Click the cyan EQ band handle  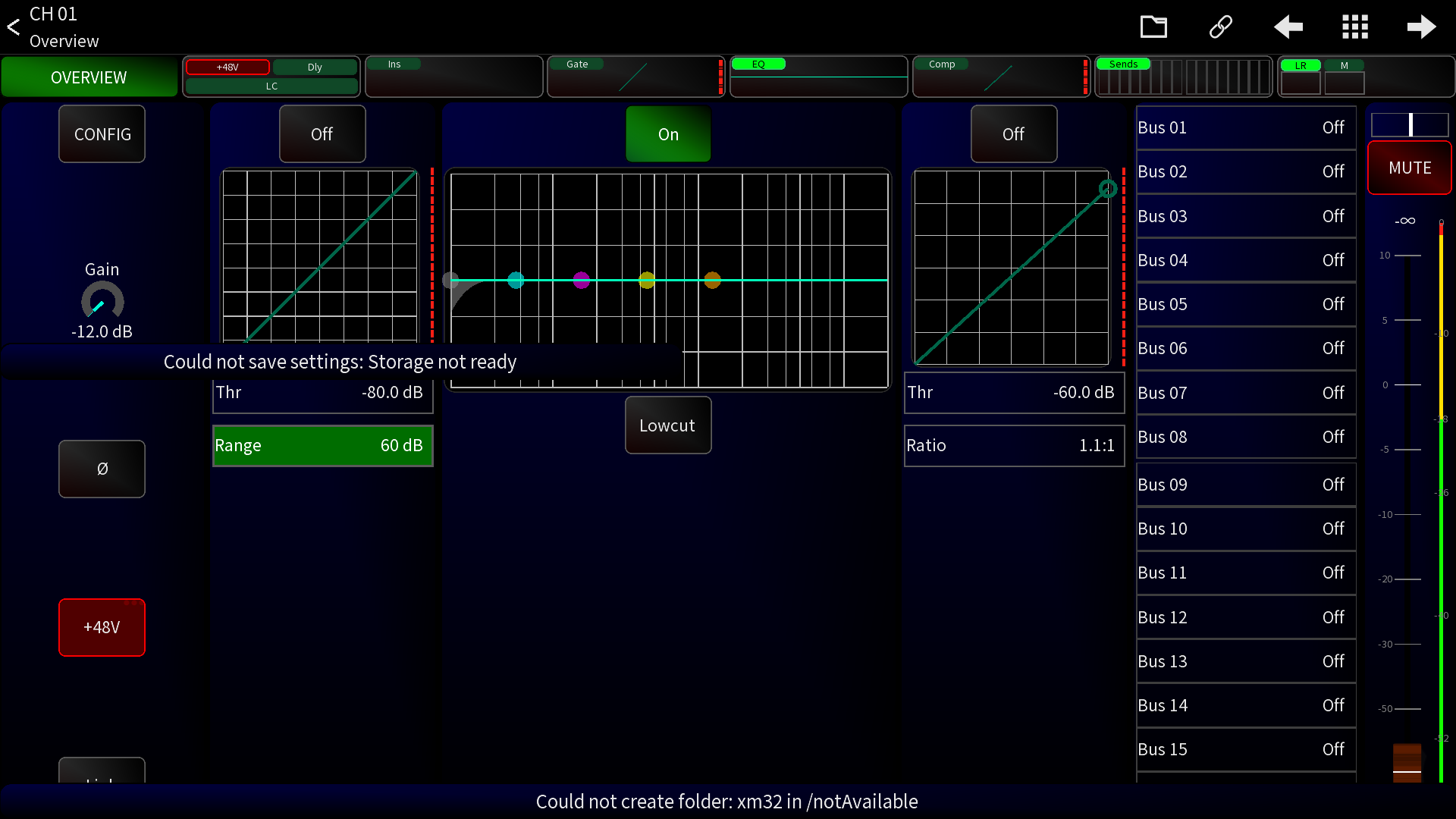tap(516, 281)
